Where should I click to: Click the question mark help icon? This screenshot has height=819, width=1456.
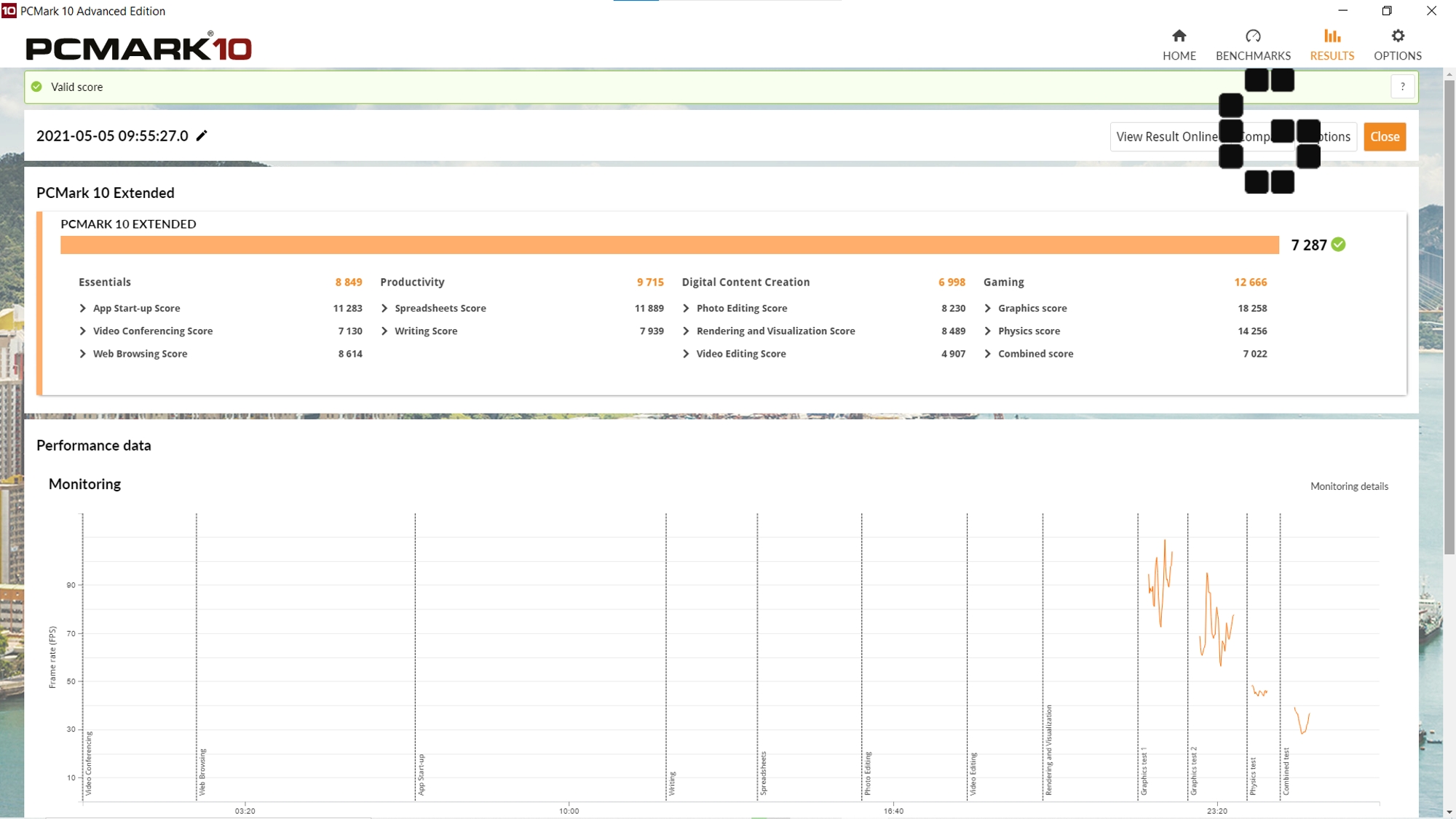[1402, 87]
